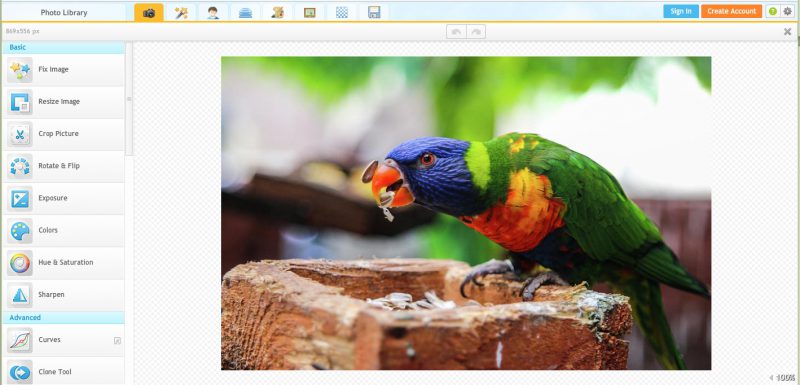Click the undo arrow button
Screen dimensions: 800x385
pos(456,32)
